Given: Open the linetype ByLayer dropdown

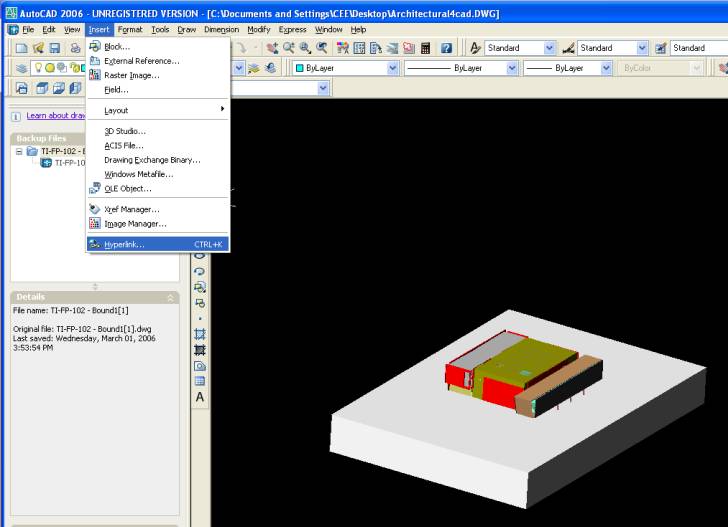Looking at the screenshot, I should pyautogui.click(x=512, y=68).
